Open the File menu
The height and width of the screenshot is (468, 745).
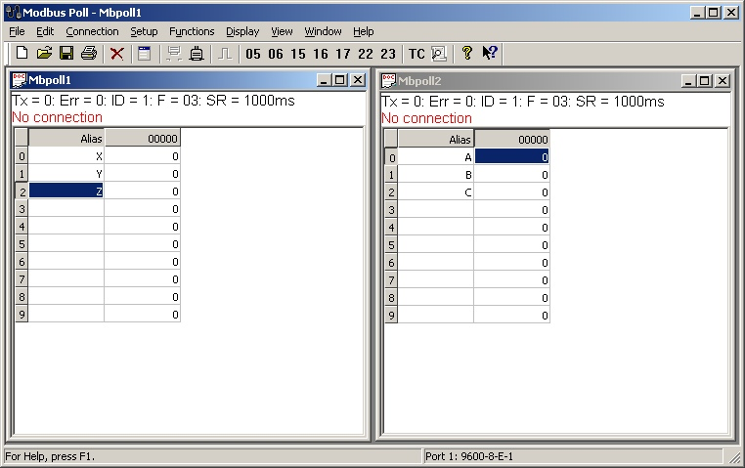pyautogui.click(x=17, y=31)
